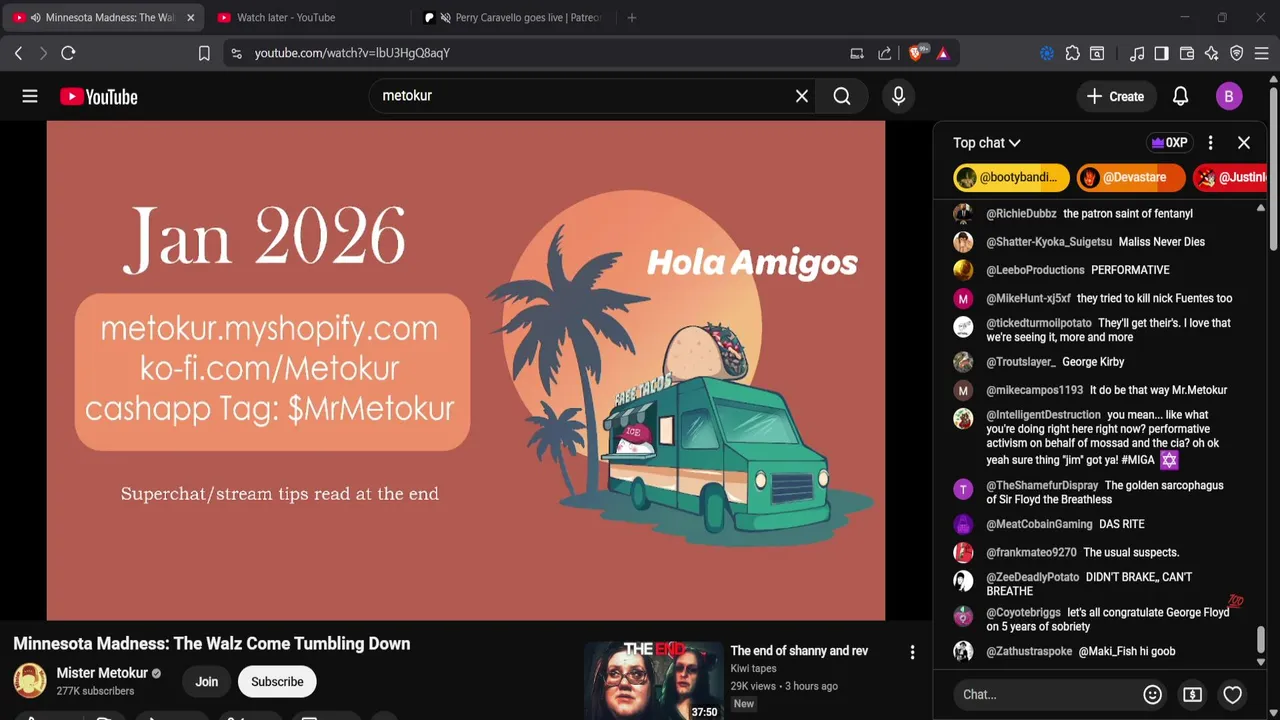Viewport: 1280px width, 720px height.
Task: Open a new browser tab
Action: click(x=631, y=17)
